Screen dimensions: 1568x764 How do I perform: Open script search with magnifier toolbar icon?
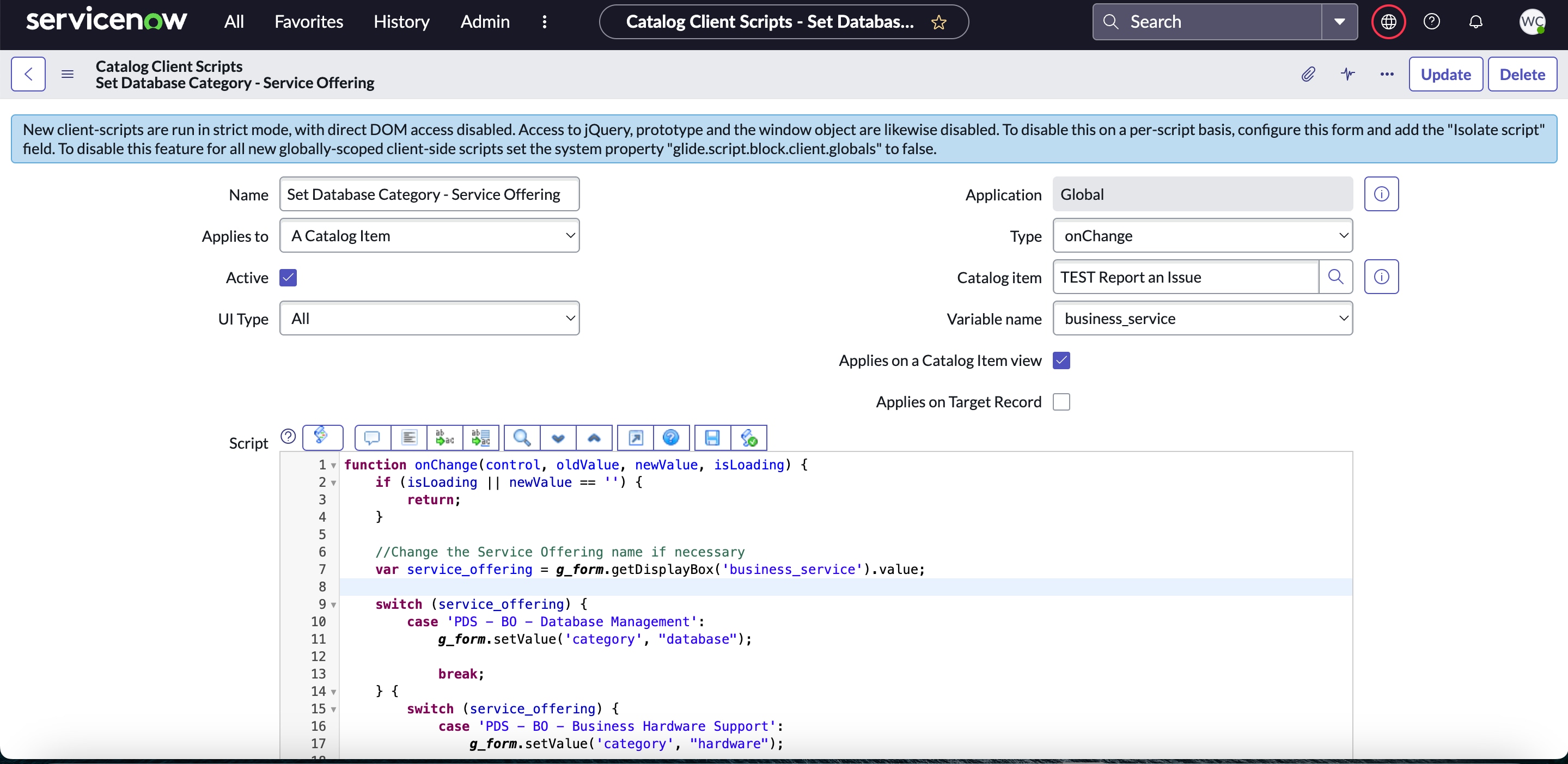click(x=522, y=438)
